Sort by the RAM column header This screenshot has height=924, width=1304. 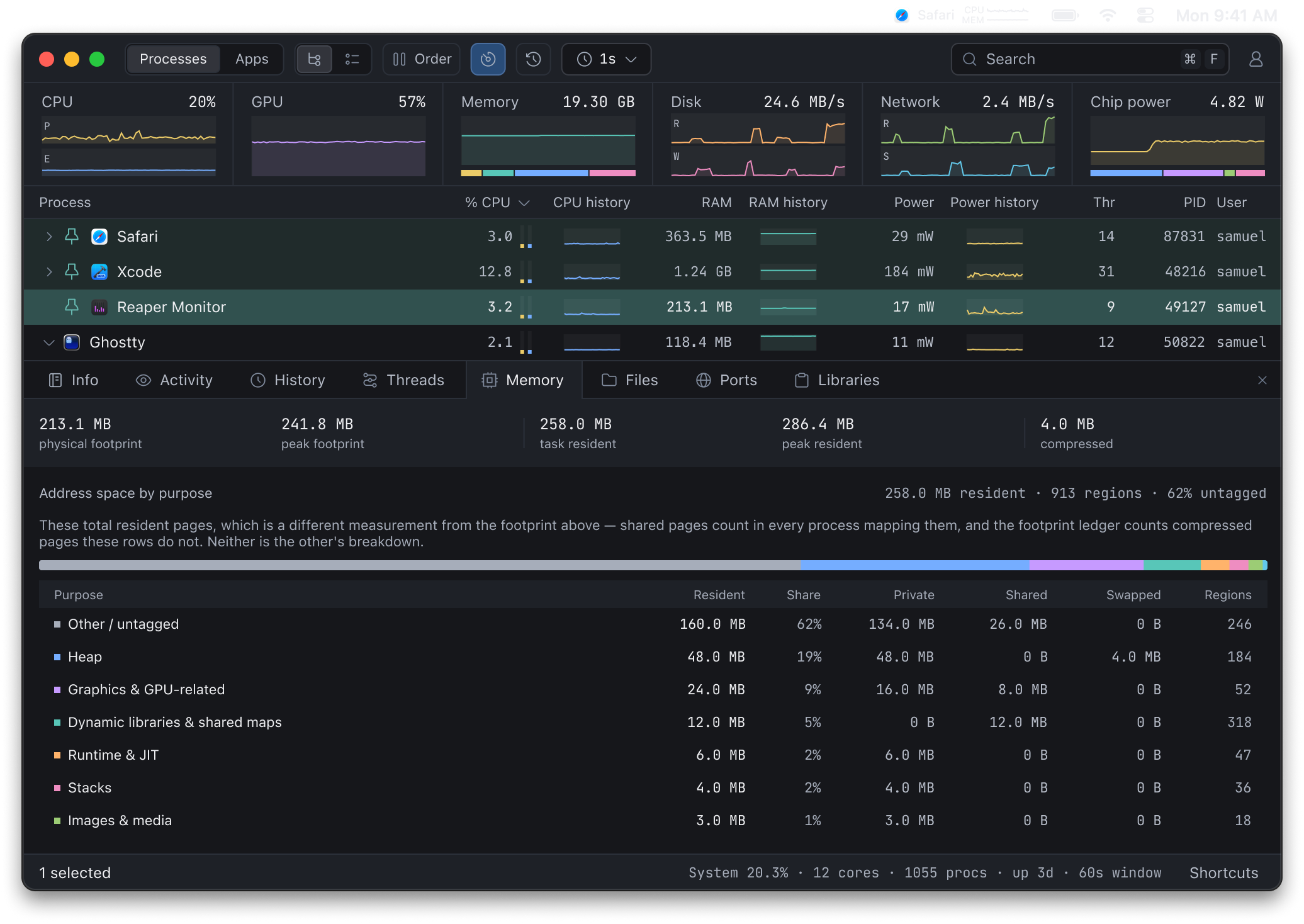716,203
